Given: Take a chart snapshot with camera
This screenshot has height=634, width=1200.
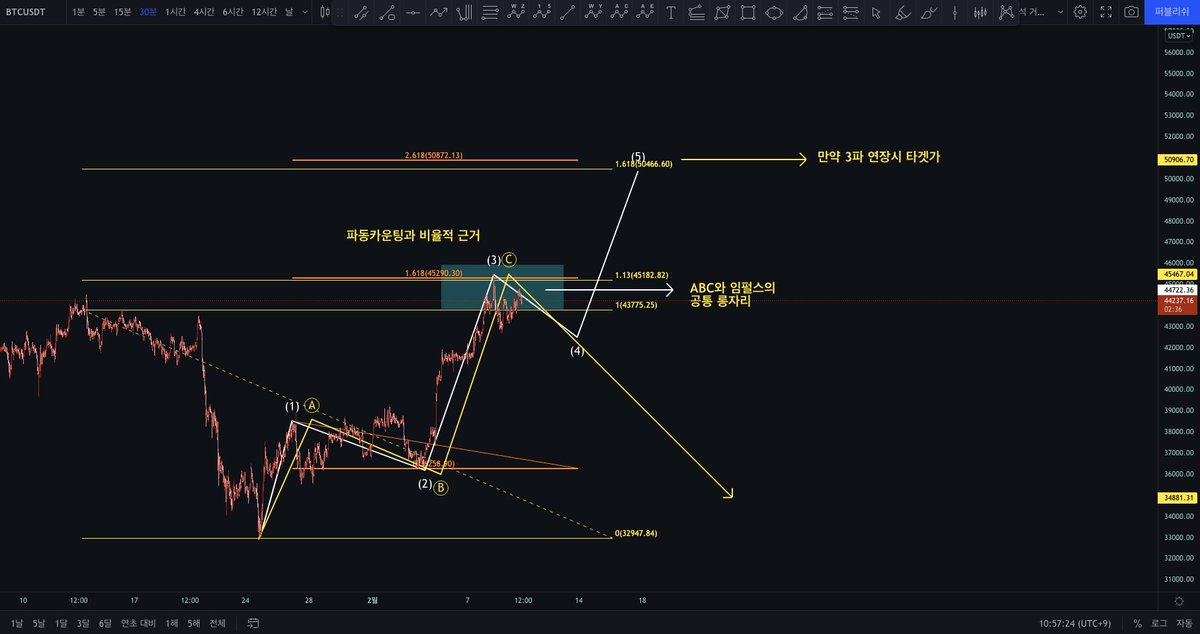Looking at the screenshot, I should click(x=1131, y=13).
